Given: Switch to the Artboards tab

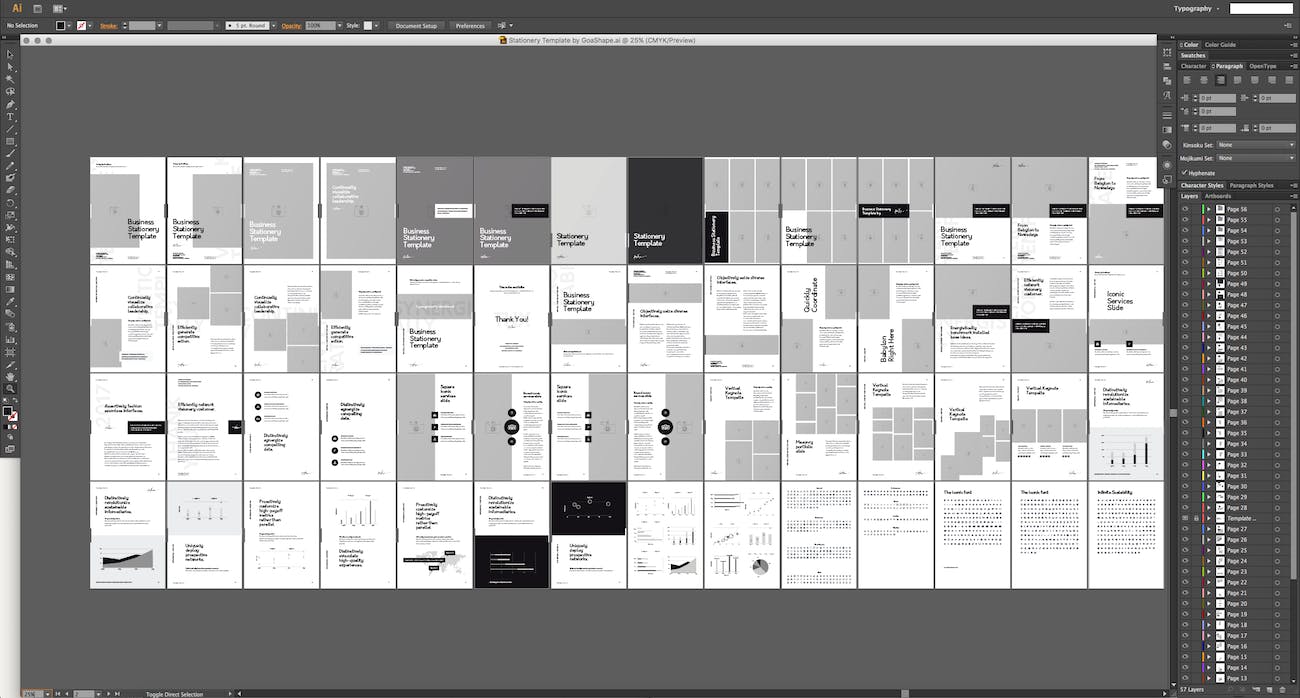Looking at the screenshot, I should 1218,196.
